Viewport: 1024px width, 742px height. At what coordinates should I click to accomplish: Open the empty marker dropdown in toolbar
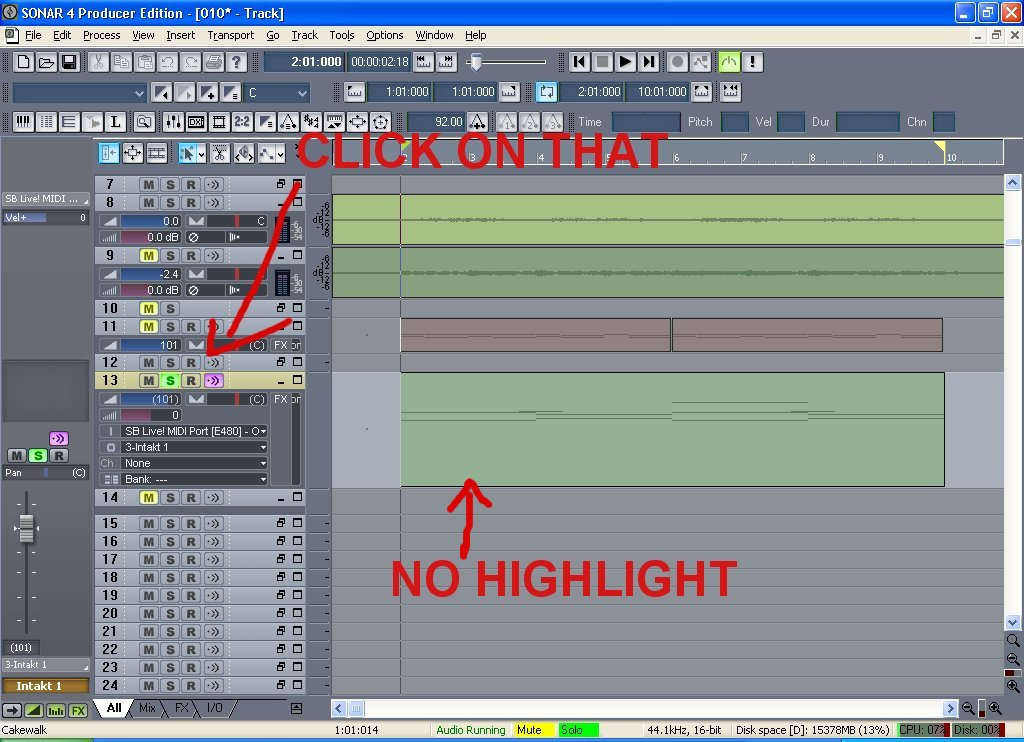pyautogui.click(x=79, y=93)
